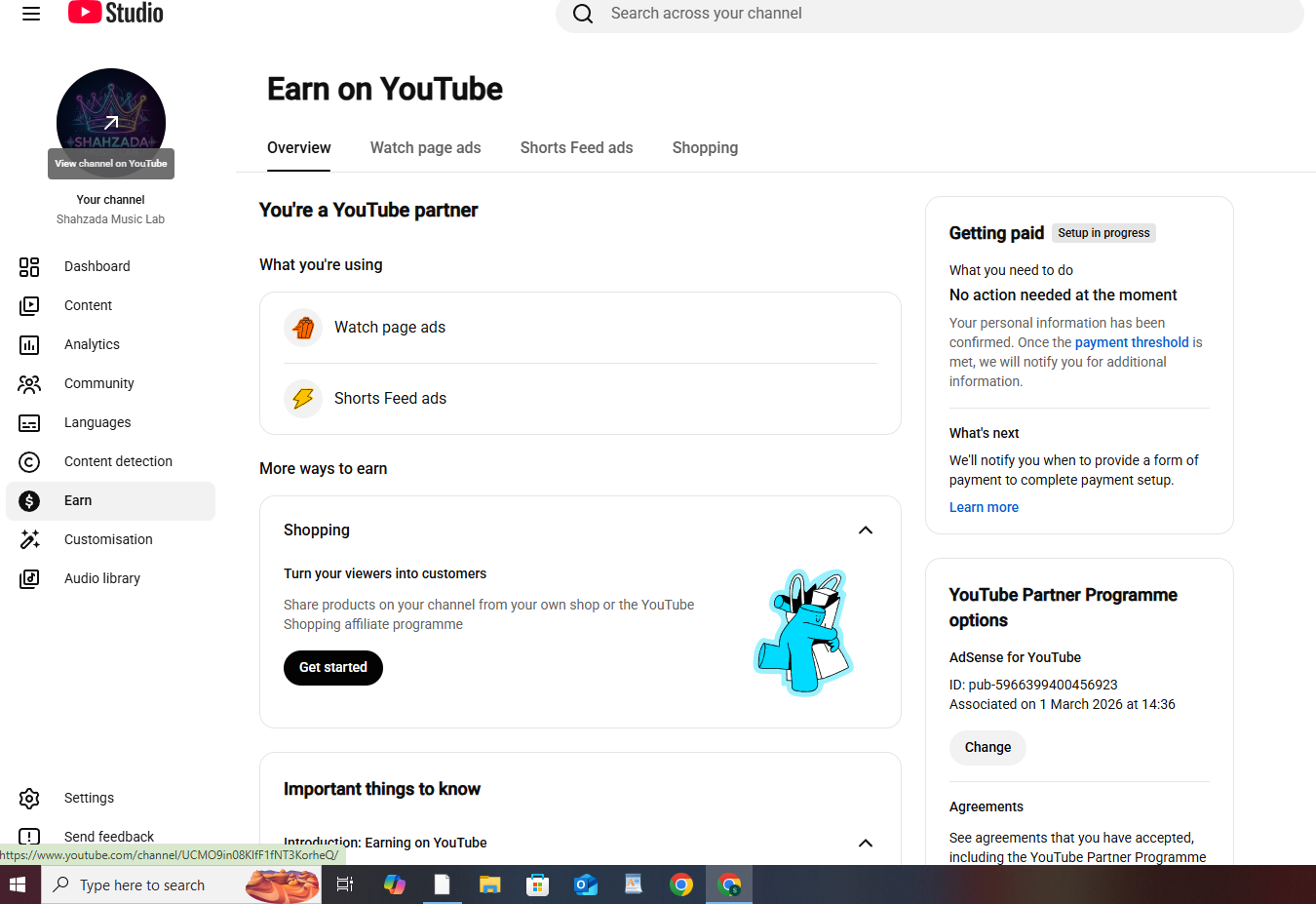This screenshot has height=904, width=1316.
Task: Click No action needed at the moment text
Action: click(x=1063, y=295)
